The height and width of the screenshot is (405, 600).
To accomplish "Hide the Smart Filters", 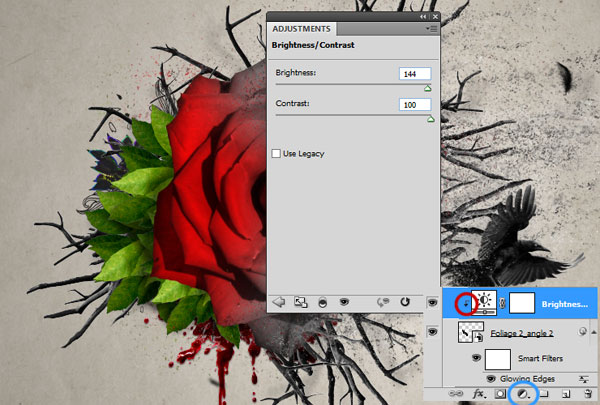I will tap(475, 357).
